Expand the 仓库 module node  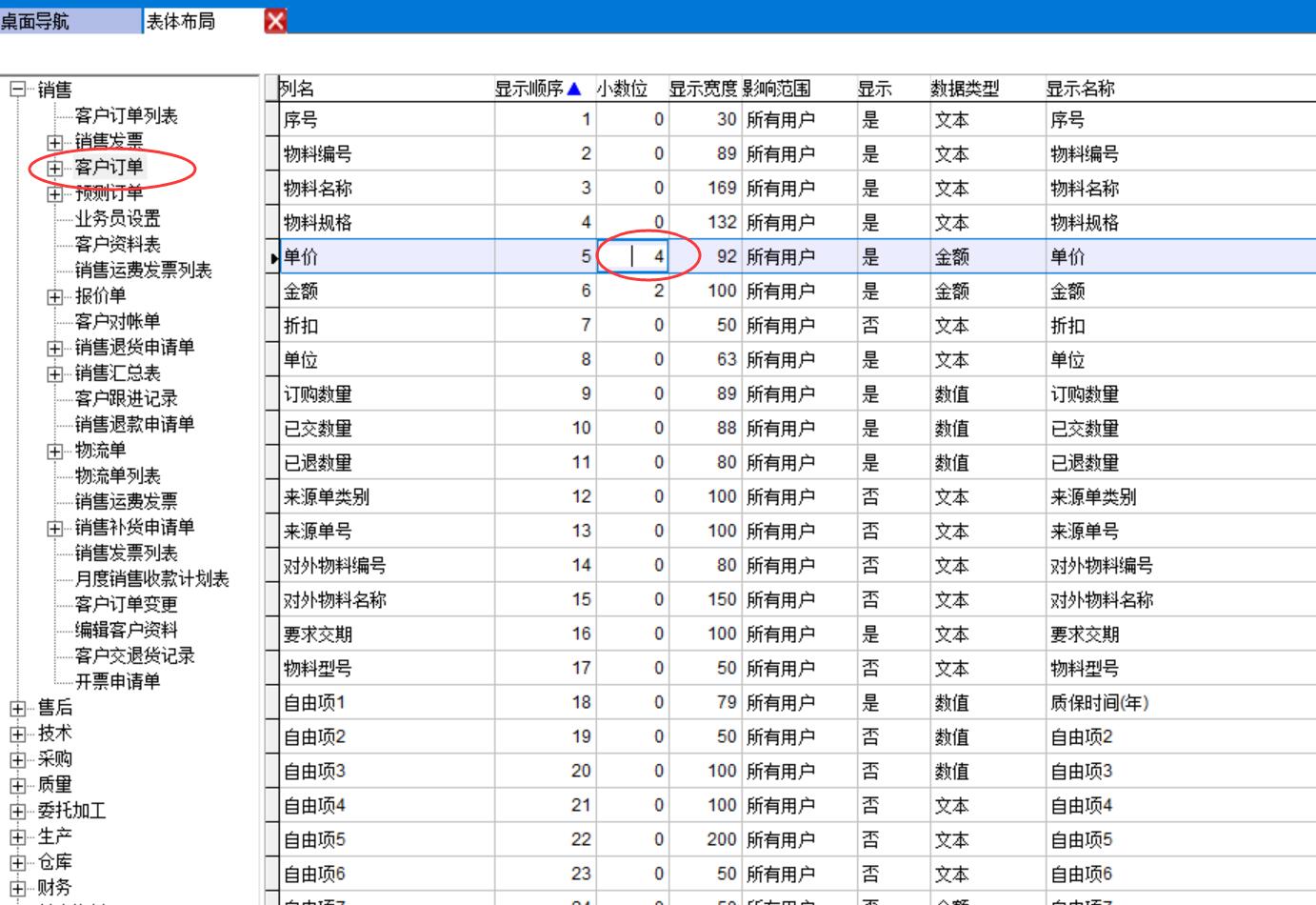click(x=18, y=862)
